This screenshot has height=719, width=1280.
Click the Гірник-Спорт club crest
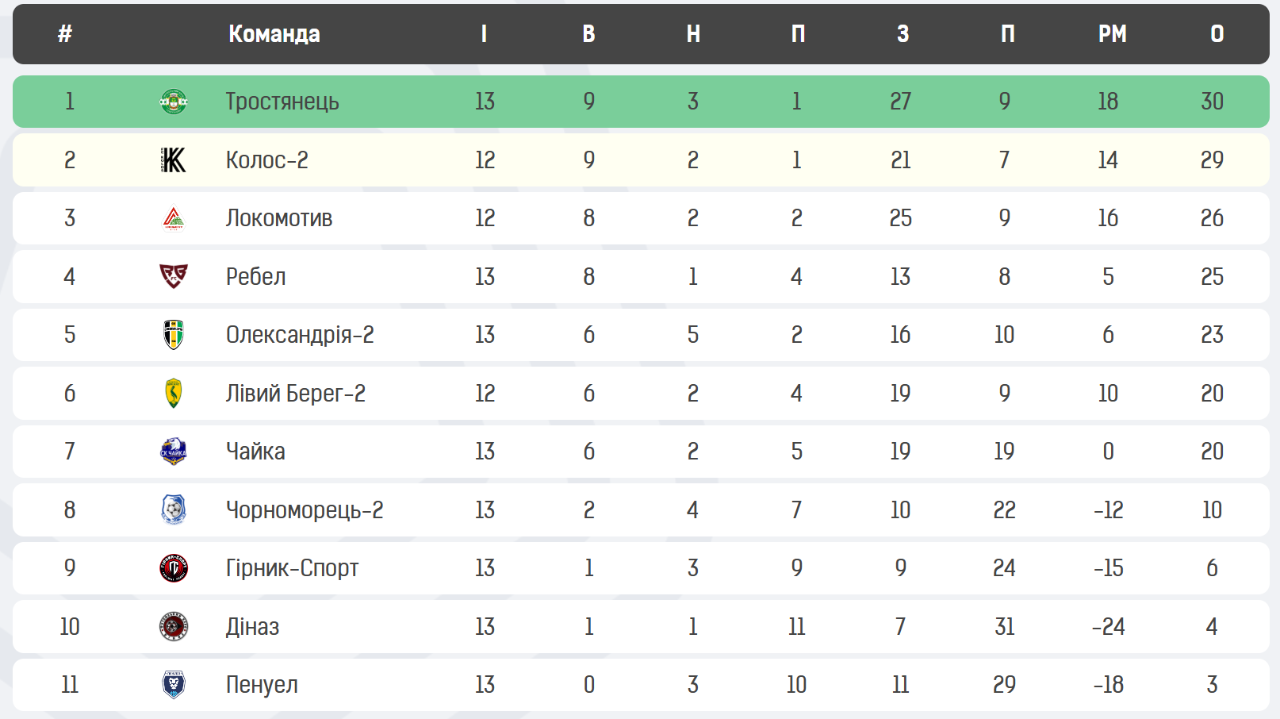174,568
